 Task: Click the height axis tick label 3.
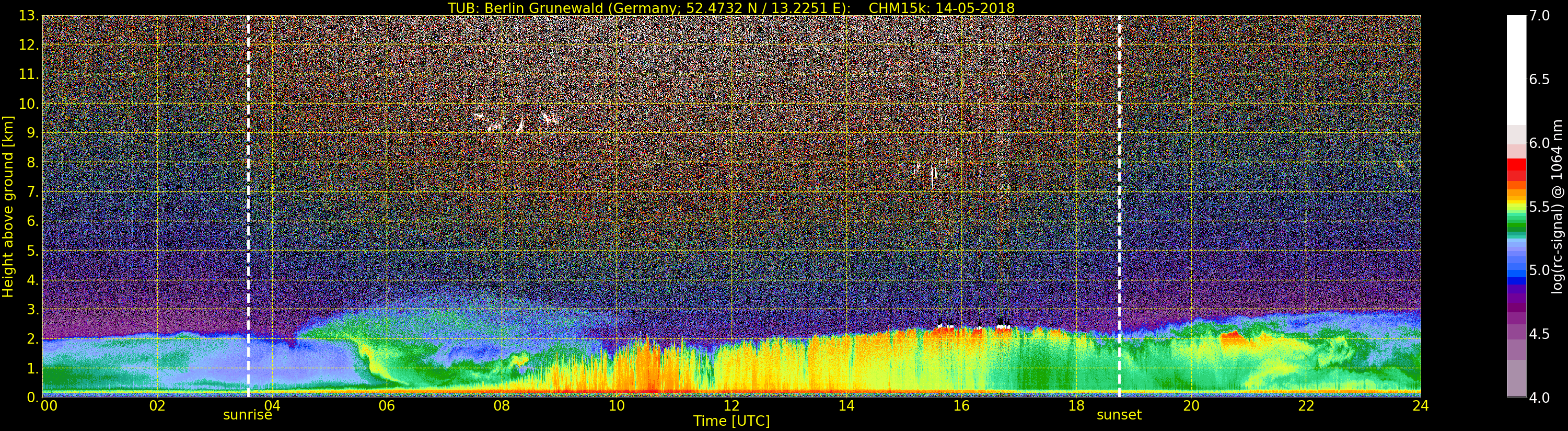32,309
